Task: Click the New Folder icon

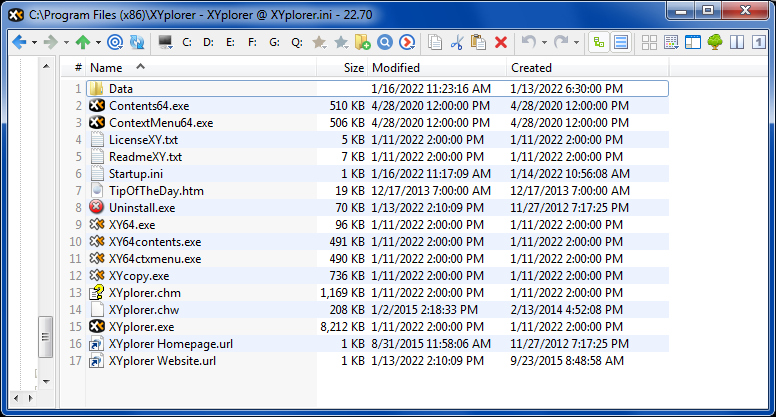Action: [362, 43]
